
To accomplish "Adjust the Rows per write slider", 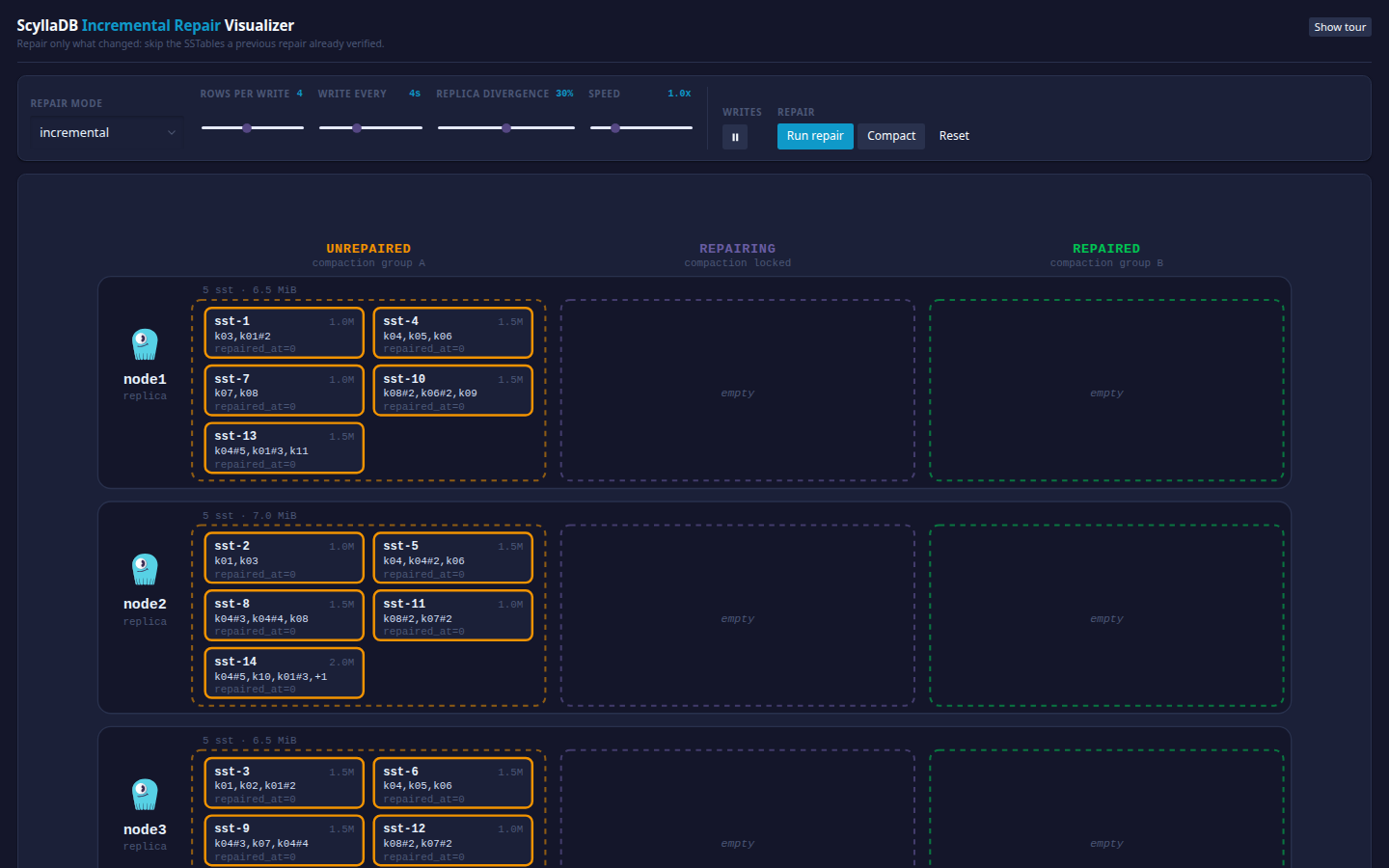I will (252, 127).
